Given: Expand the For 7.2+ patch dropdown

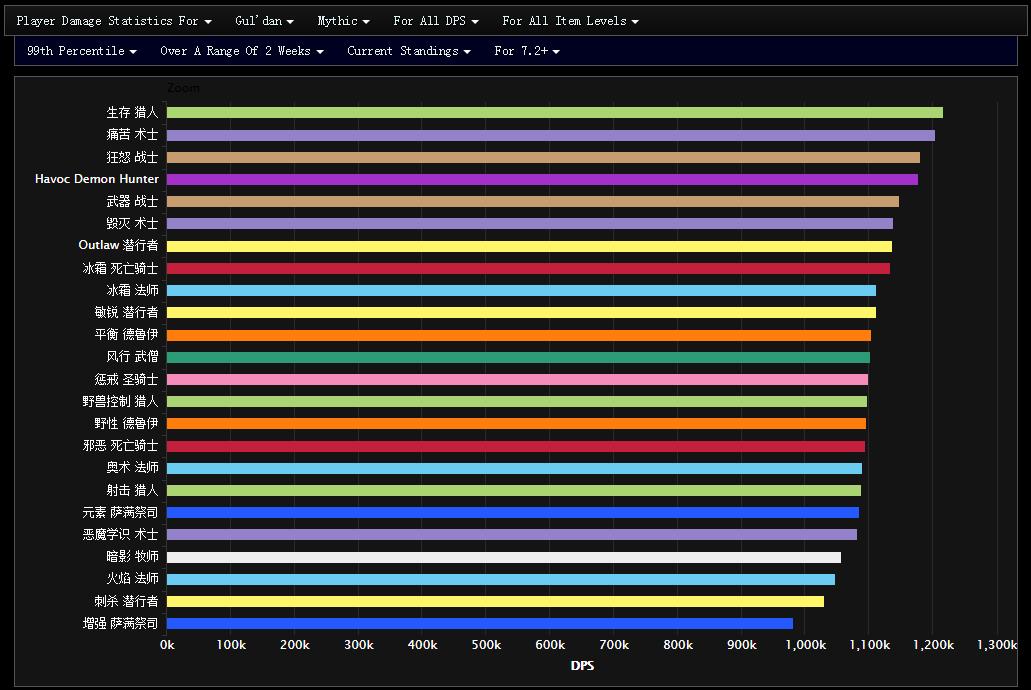Looking at the screenshot, I should click(526, 51).
